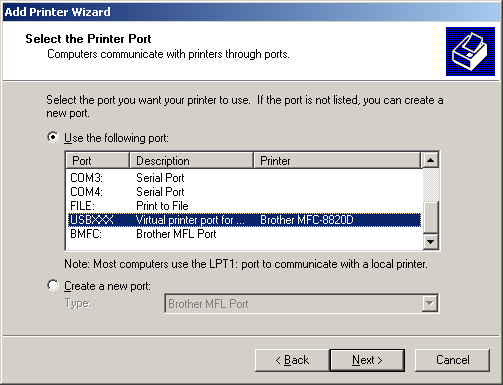Viewport: 503px width, 385px height.
Task: Click the port list scrollbar thumb
Action: pos(430,217)
